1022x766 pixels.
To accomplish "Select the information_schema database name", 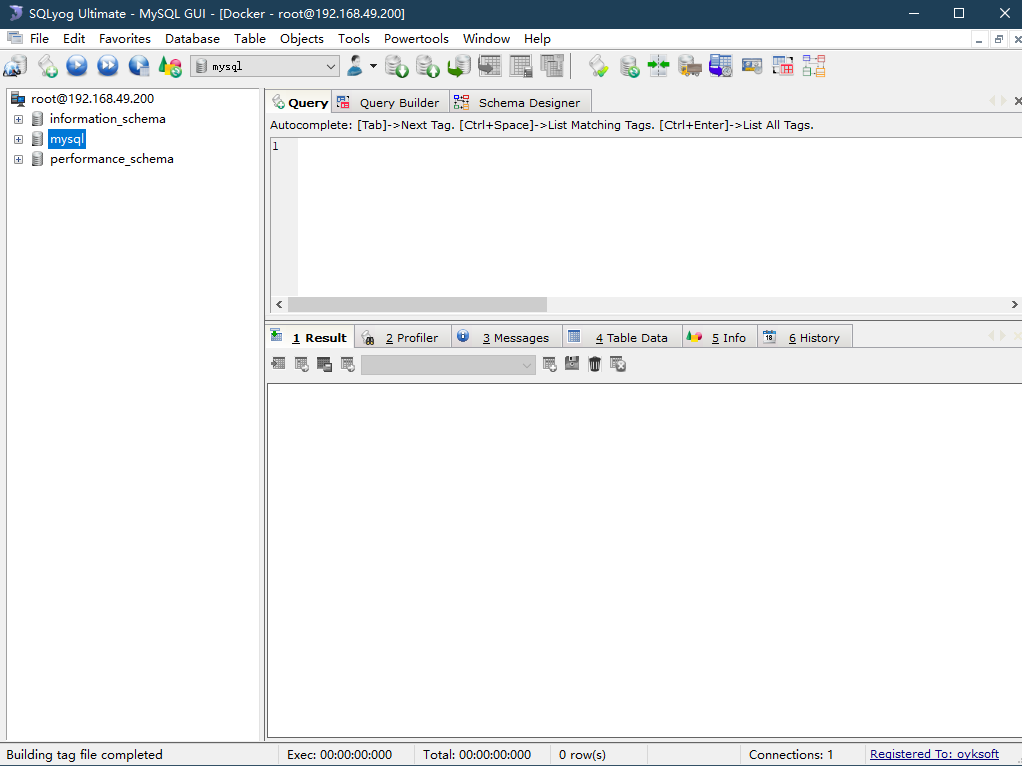I will point(108,119).
